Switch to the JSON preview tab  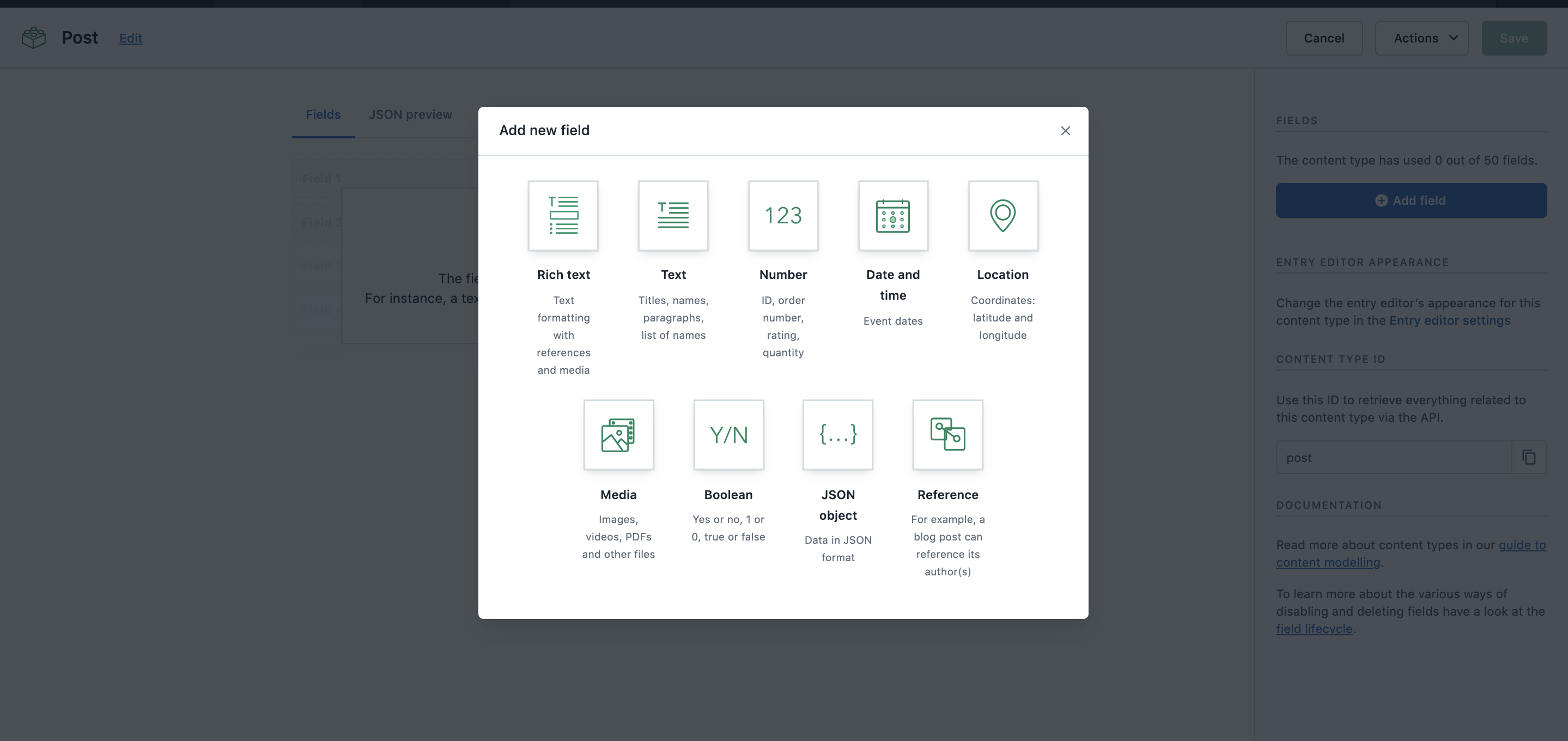click(x=410, y=114)
